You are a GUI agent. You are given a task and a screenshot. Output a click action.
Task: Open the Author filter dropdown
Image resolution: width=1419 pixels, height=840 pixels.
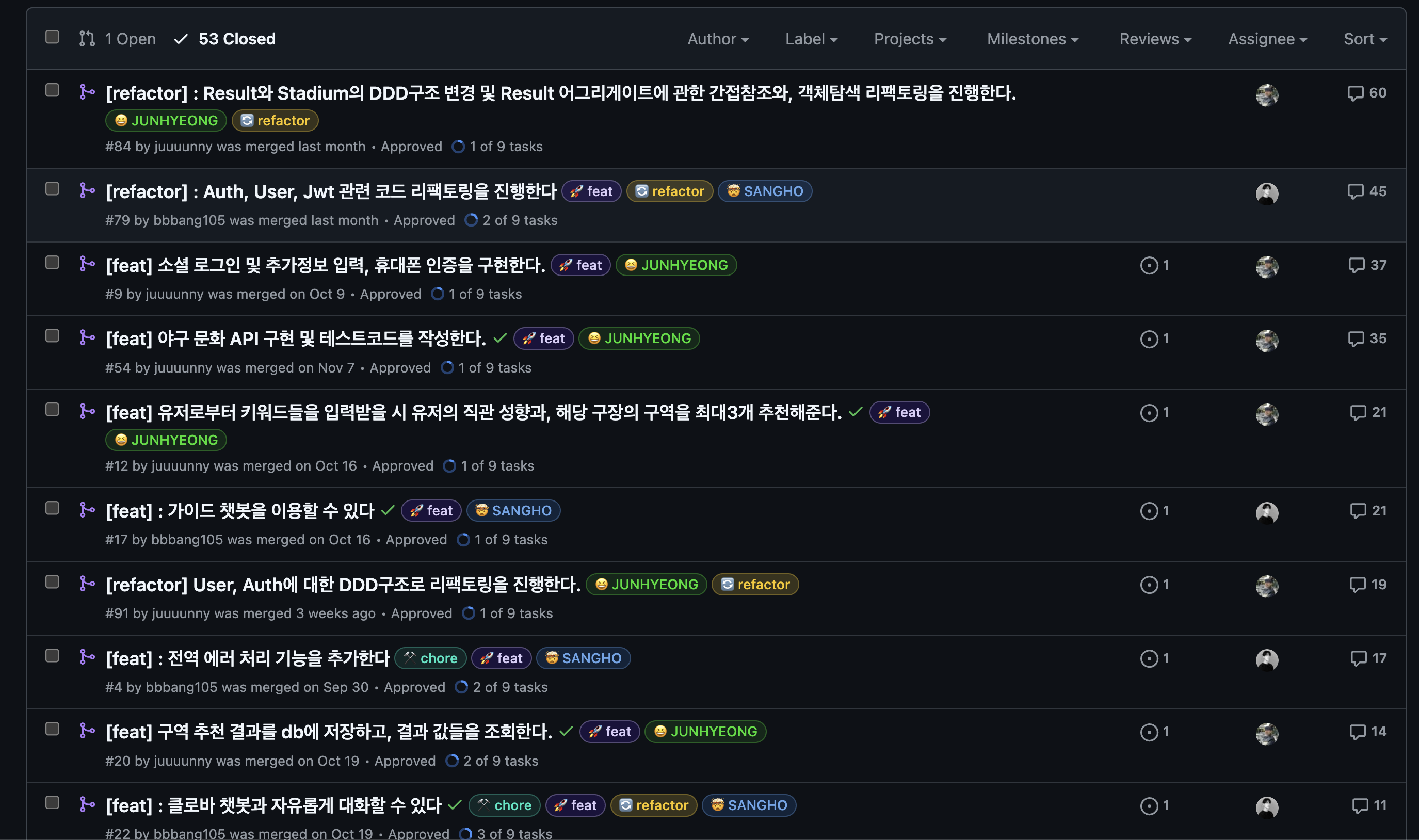click(x=717, y=39)
